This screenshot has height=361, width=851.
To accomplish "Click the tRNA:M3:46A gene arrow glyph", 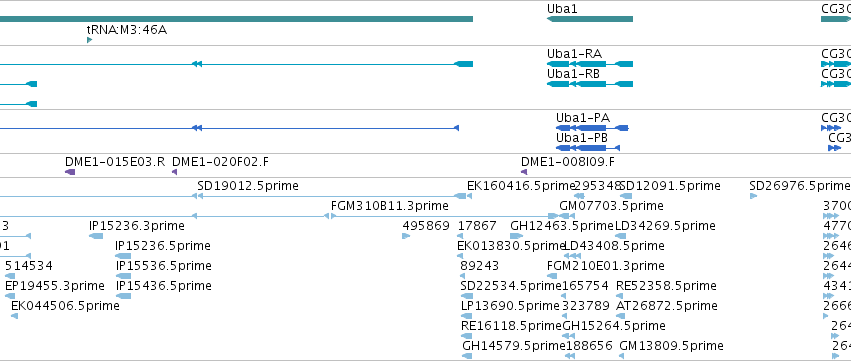I will [x=90, y=40].
